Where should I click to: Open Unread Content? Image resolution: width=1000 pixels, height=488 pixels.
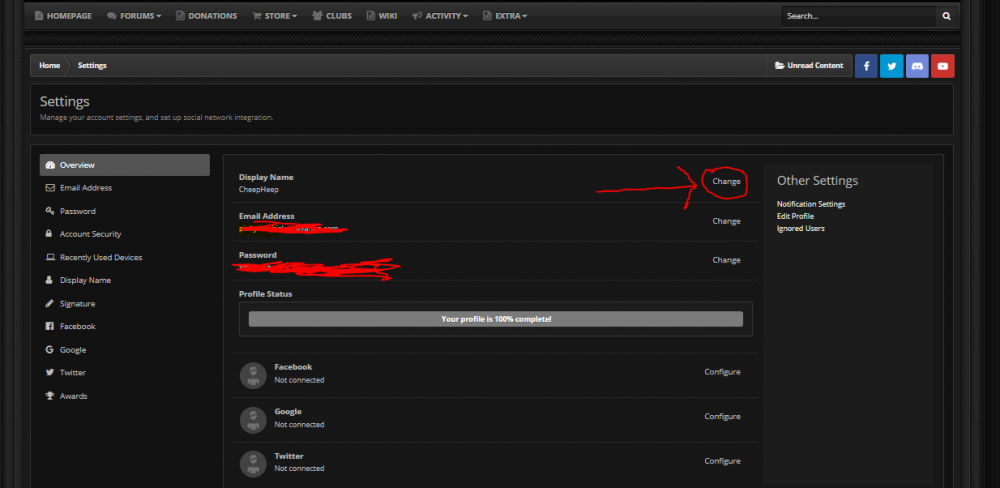(809, 66)
